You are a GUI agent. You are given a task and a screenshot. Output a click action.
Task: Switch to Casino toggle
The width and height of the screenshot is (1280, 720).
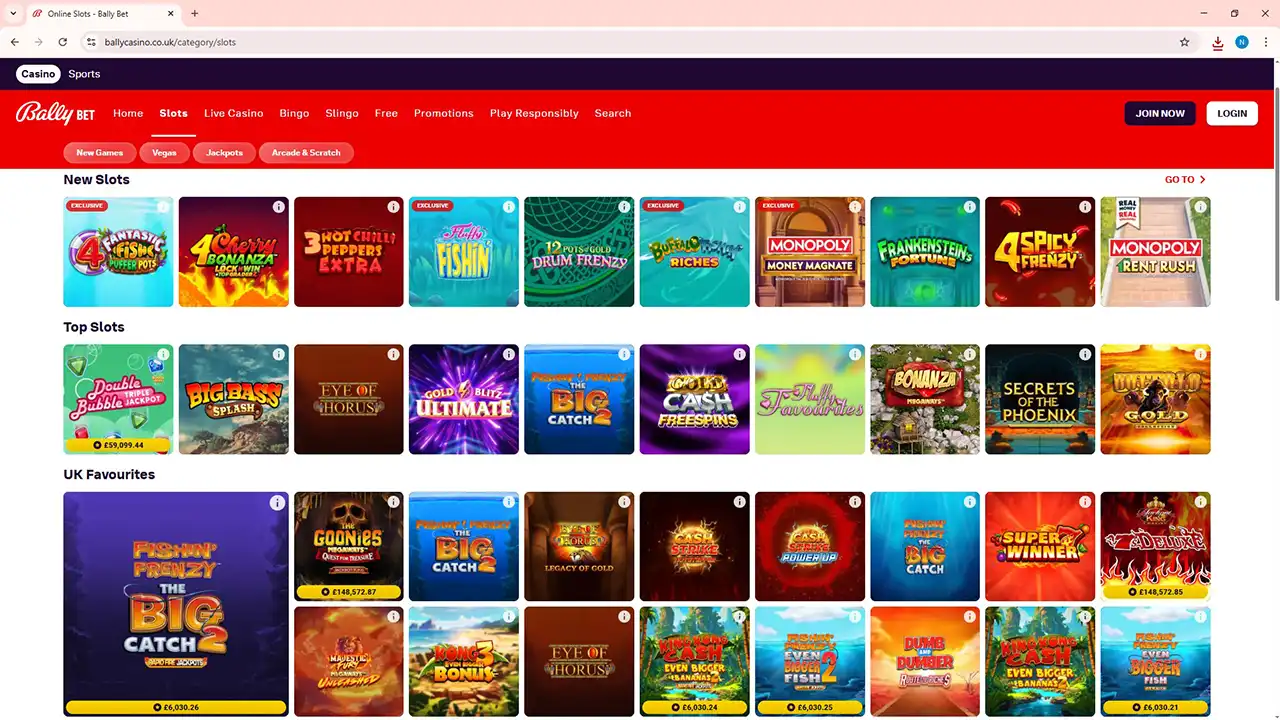pyautogui.click(x=39, y=74)
